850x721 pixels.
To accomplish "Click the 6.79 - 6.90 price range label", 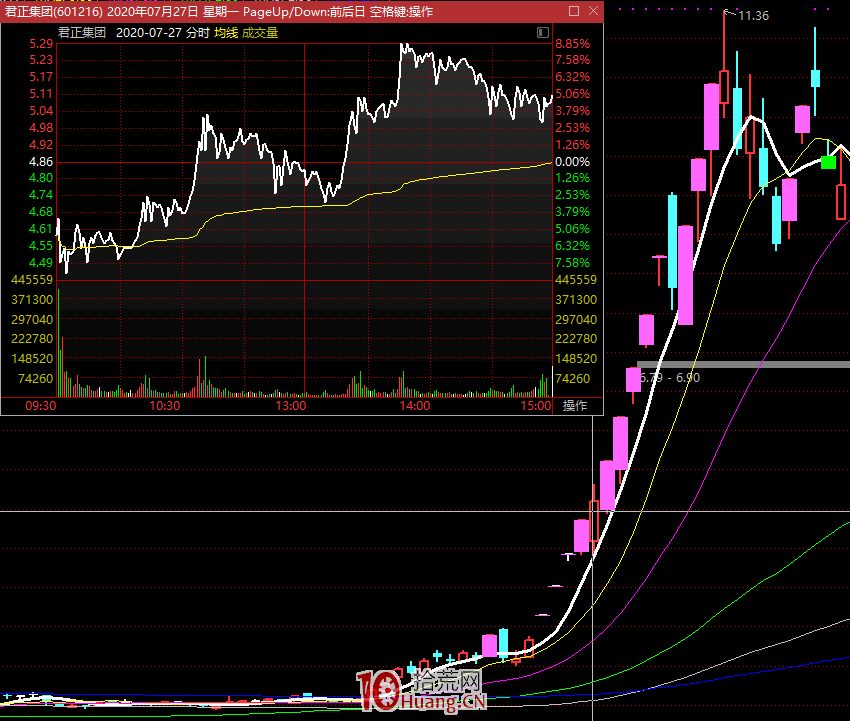I will pos(670,378).
